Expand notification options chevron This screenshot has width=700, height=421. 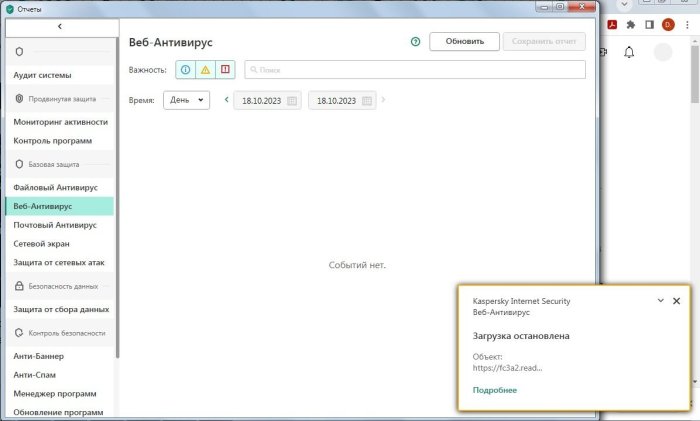click(661, 300)
